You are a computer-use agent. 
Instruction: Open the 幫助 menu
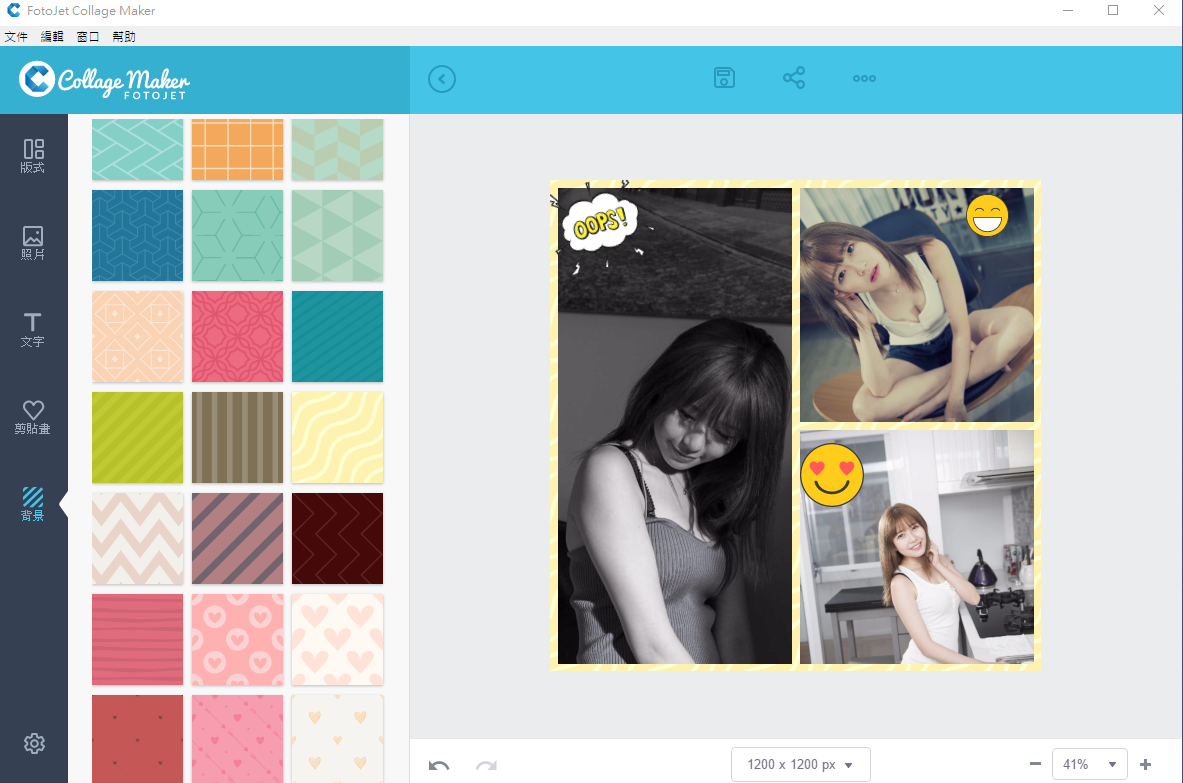(124, 37)
